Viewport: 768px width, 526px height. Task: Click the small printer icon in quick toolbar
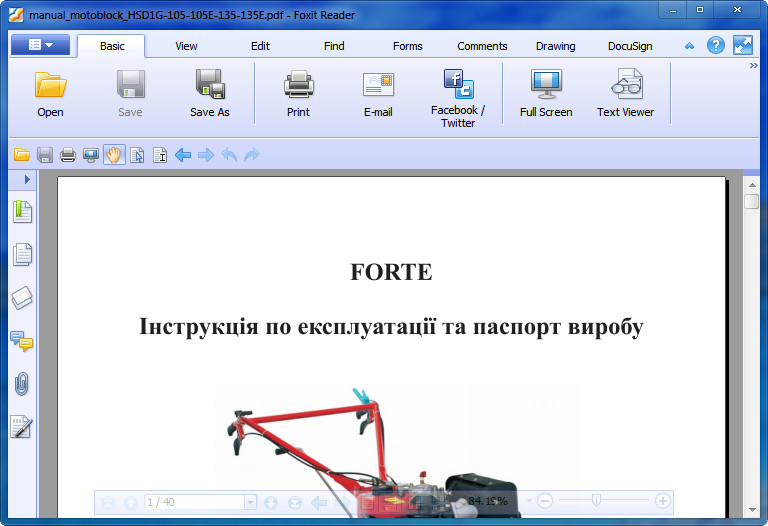point(68,155)
